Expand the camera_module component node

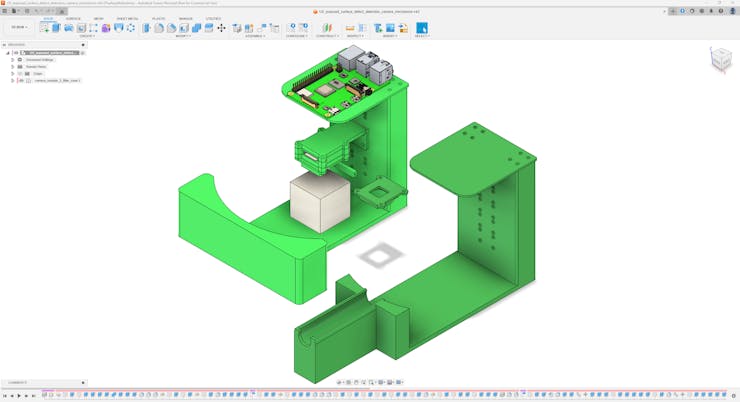coord(12,81)
